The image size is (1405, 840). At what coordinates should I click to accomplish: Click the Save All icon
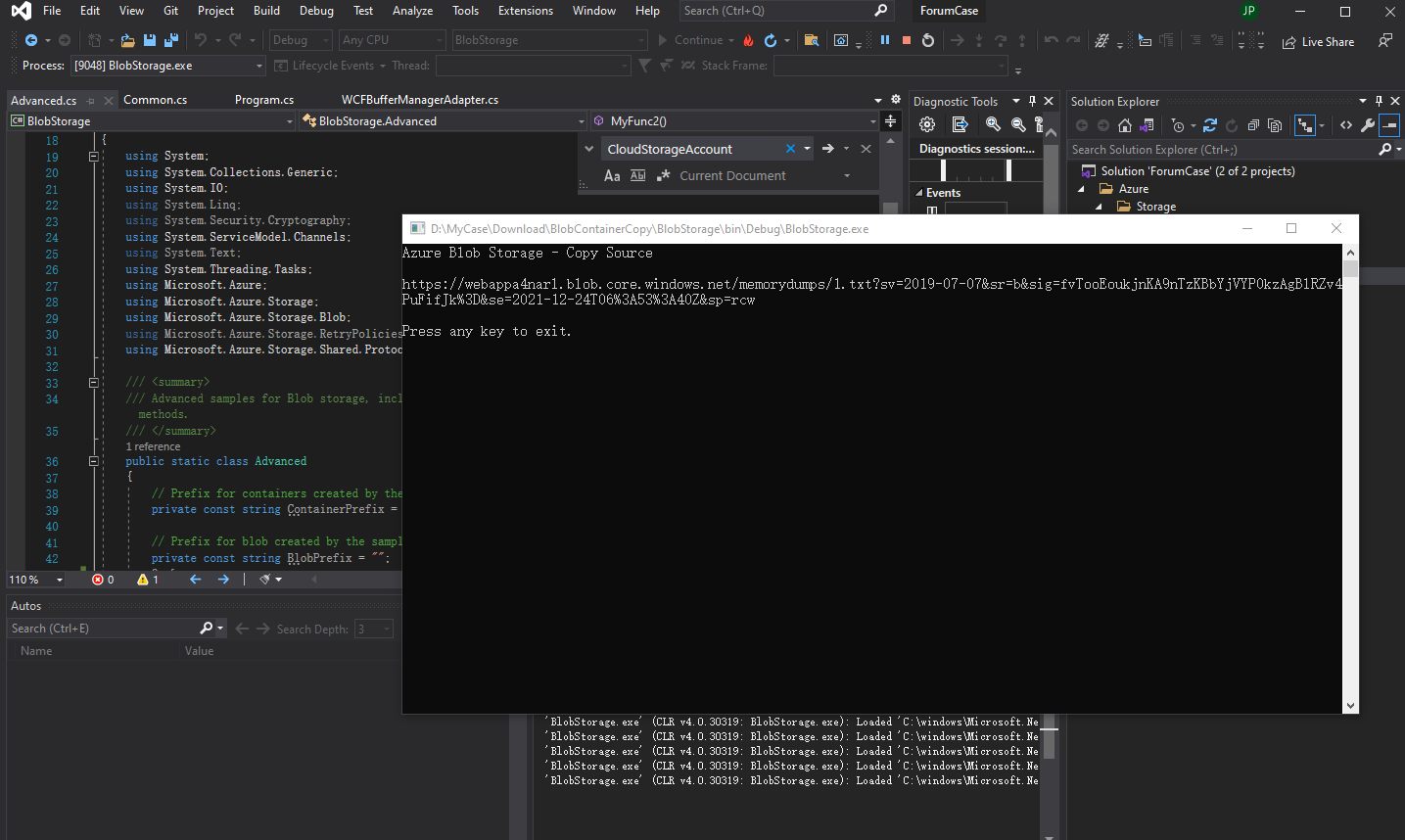coord(170,40)
